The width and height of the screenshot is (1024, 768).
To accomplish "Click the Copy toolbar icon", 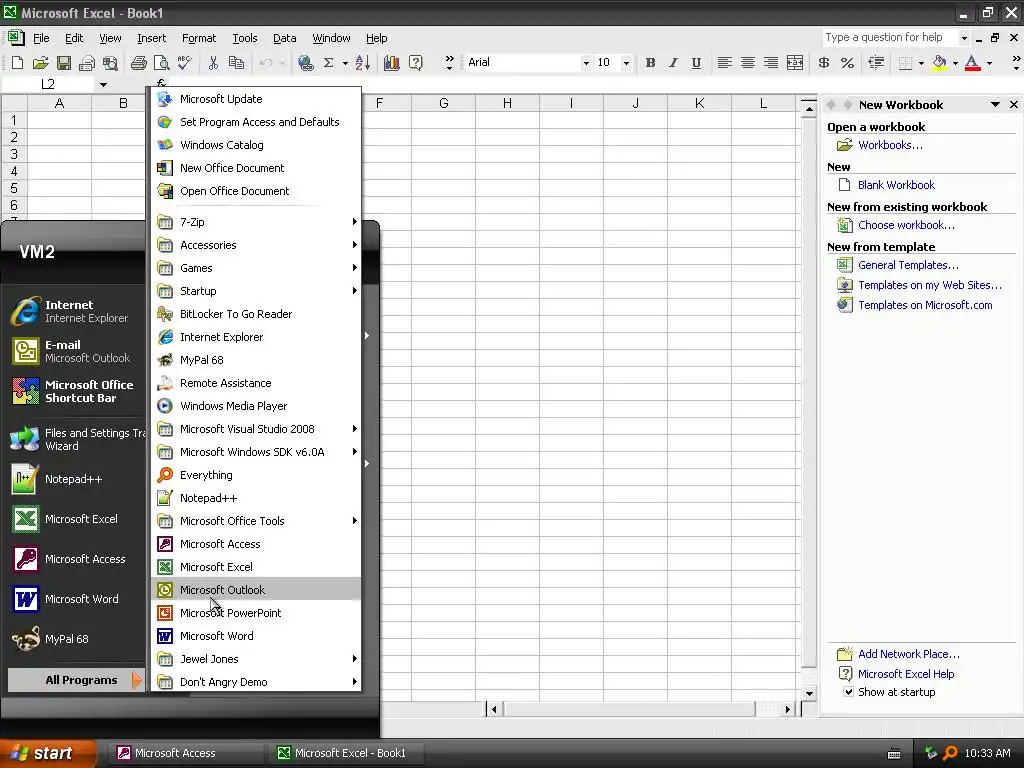I will (x=236, y=63).
